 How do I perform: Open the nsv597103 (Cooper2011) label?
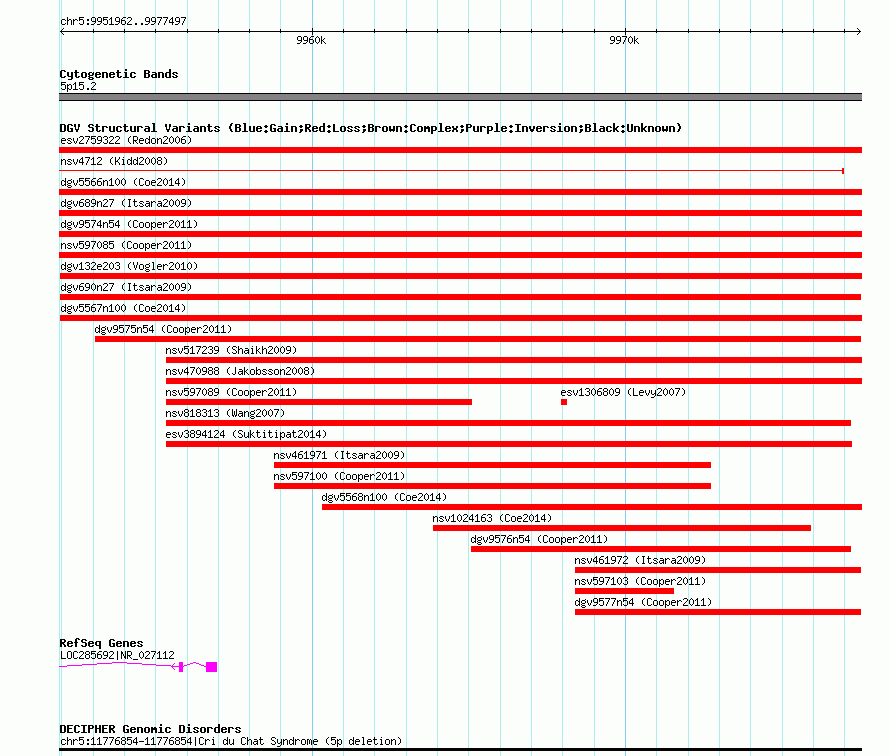click(640, 581)
